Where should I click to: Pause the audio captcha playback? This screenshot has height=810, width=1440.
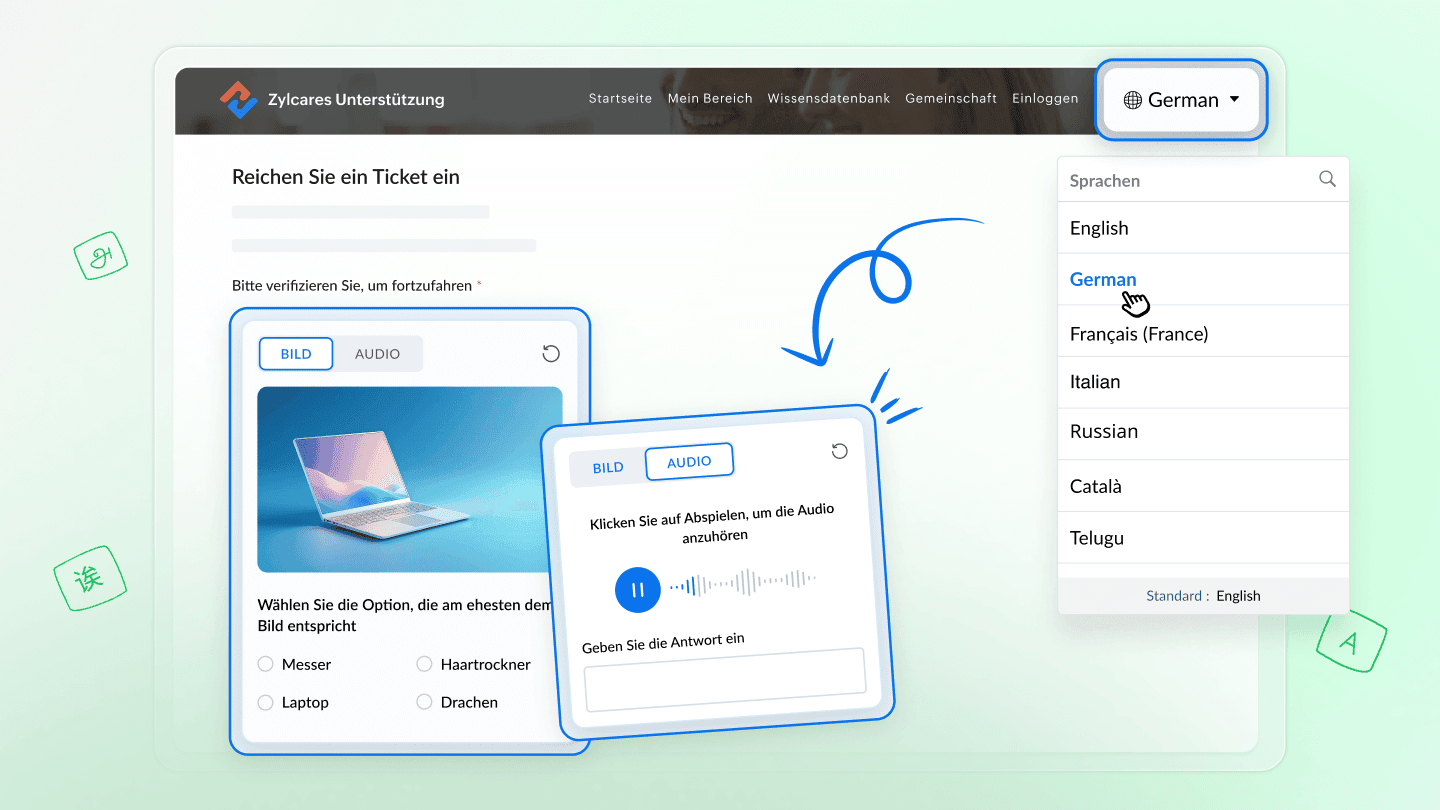pos(637,589)
